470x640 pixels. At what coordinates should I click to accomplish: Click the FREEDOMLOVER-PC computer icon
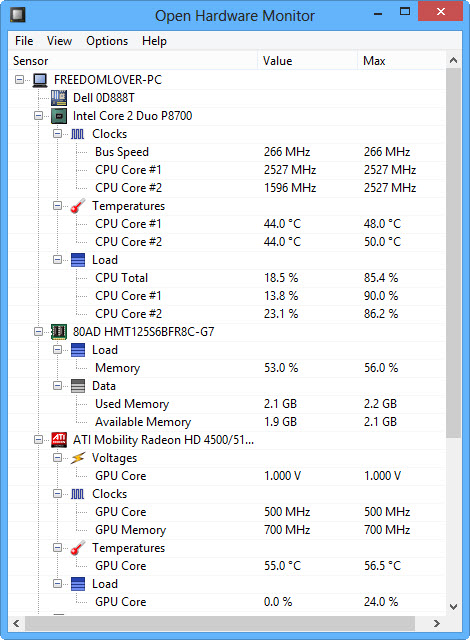[40, 80]
